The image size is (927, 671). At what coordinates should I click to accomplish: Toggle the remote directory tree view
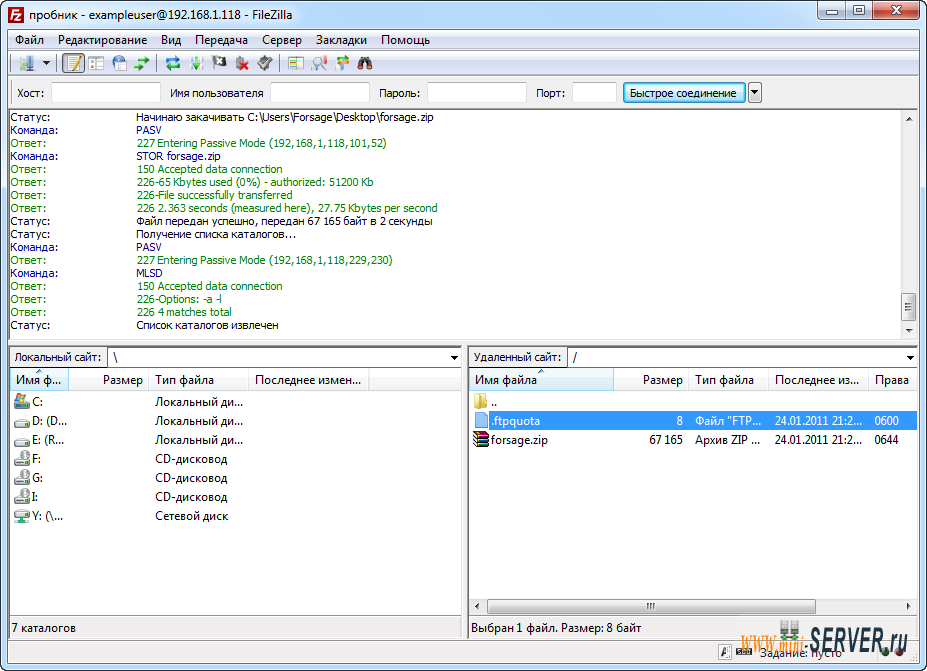(x=119, y=63)
